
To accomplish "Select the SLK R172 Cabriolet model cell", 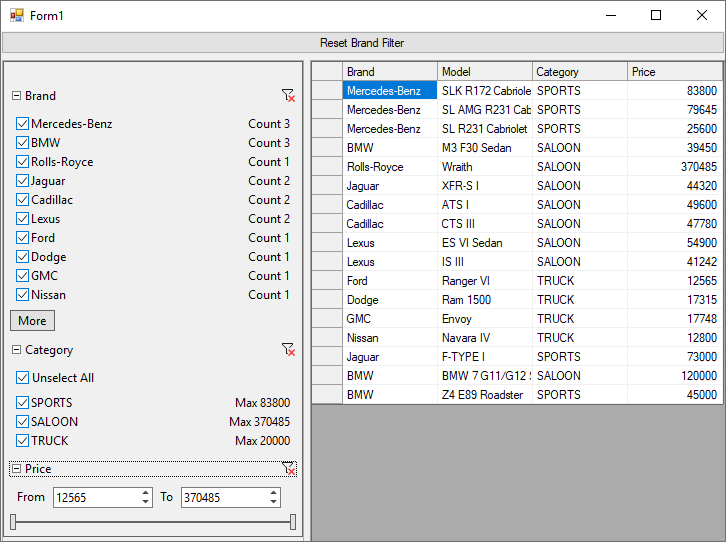I will [x=485, y=91].
